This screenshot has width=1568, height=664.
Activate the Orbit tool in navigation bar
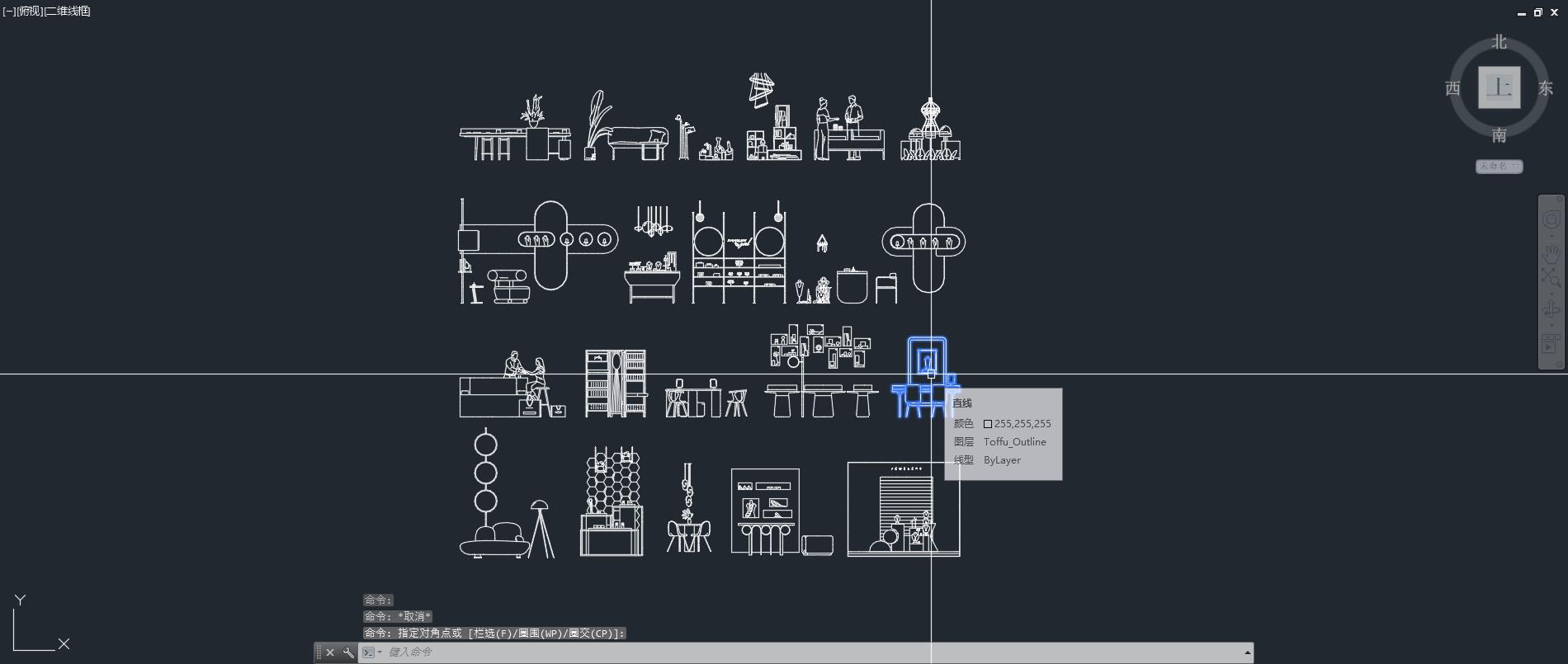[1551, 310]
